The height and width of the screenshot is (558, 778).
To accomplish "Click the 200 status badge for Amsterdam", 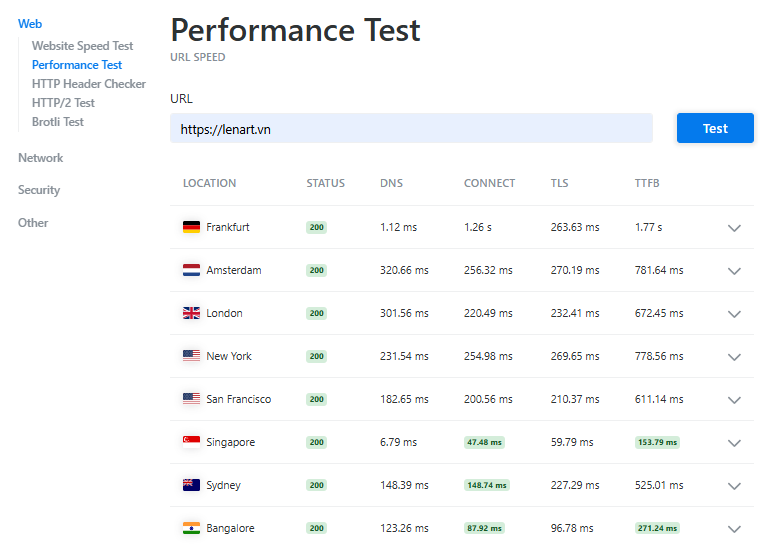I will point(317,270).
